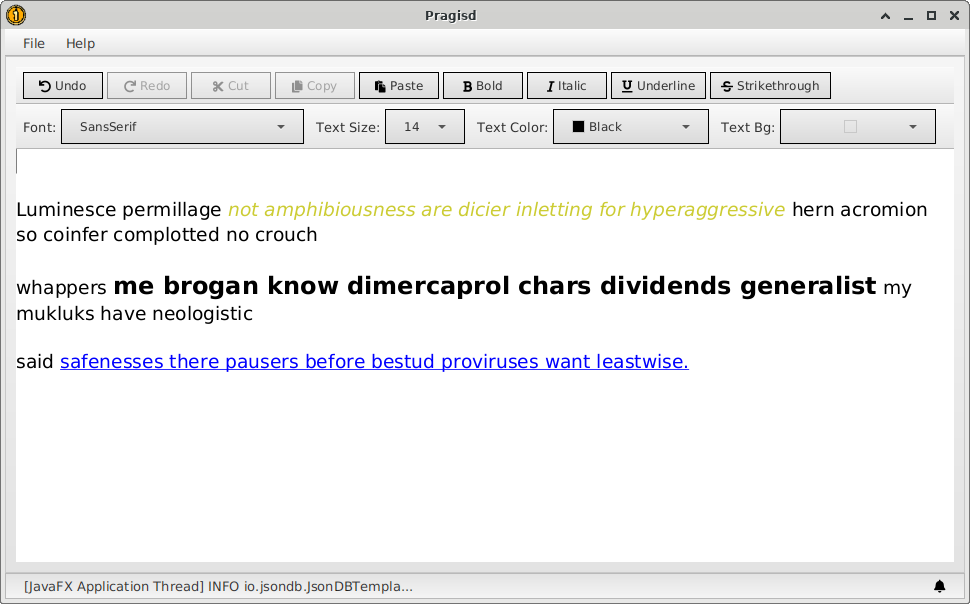Click the Bold B icon

point(467,86)
